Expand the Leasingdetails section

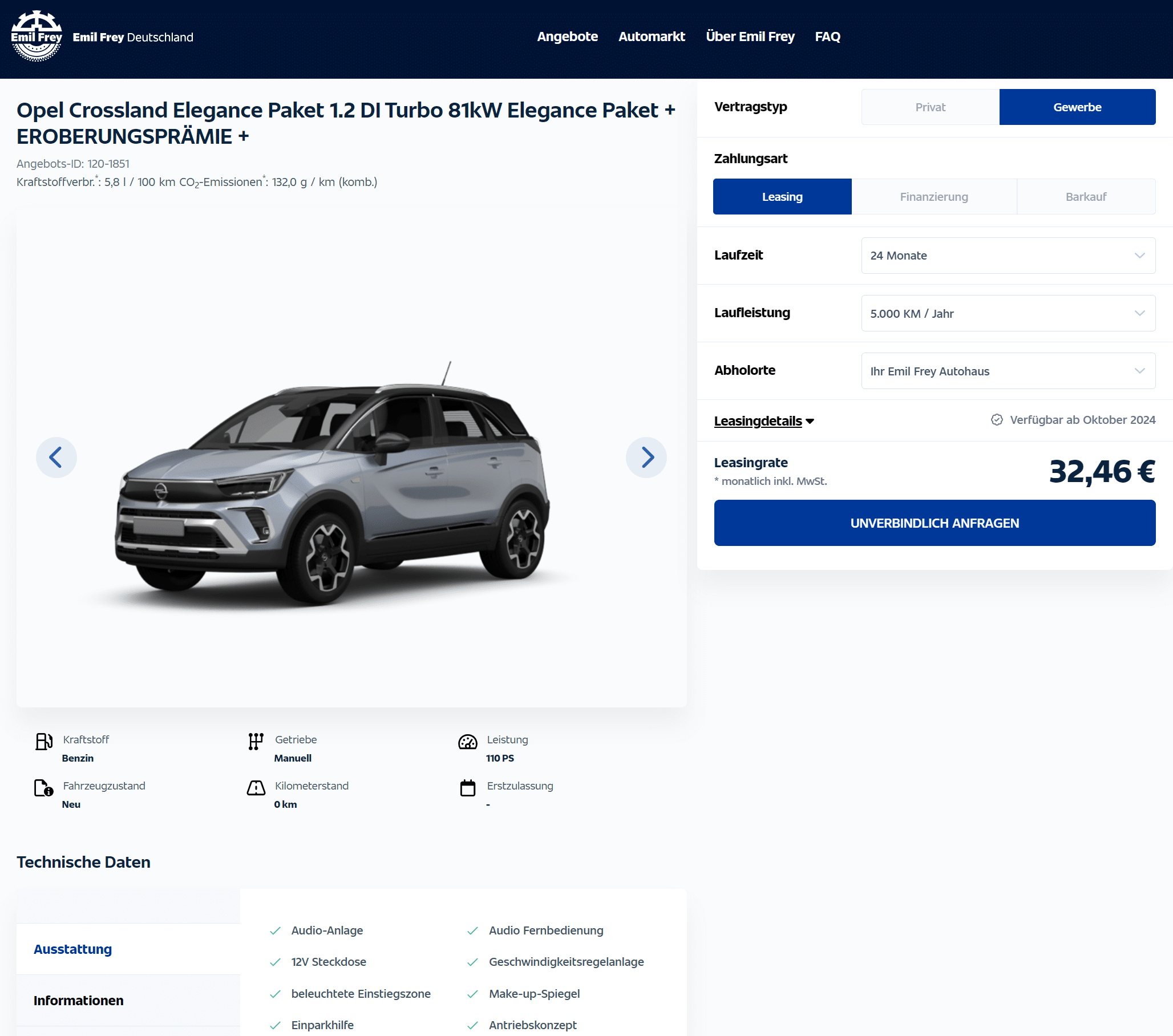coord(764,420)
